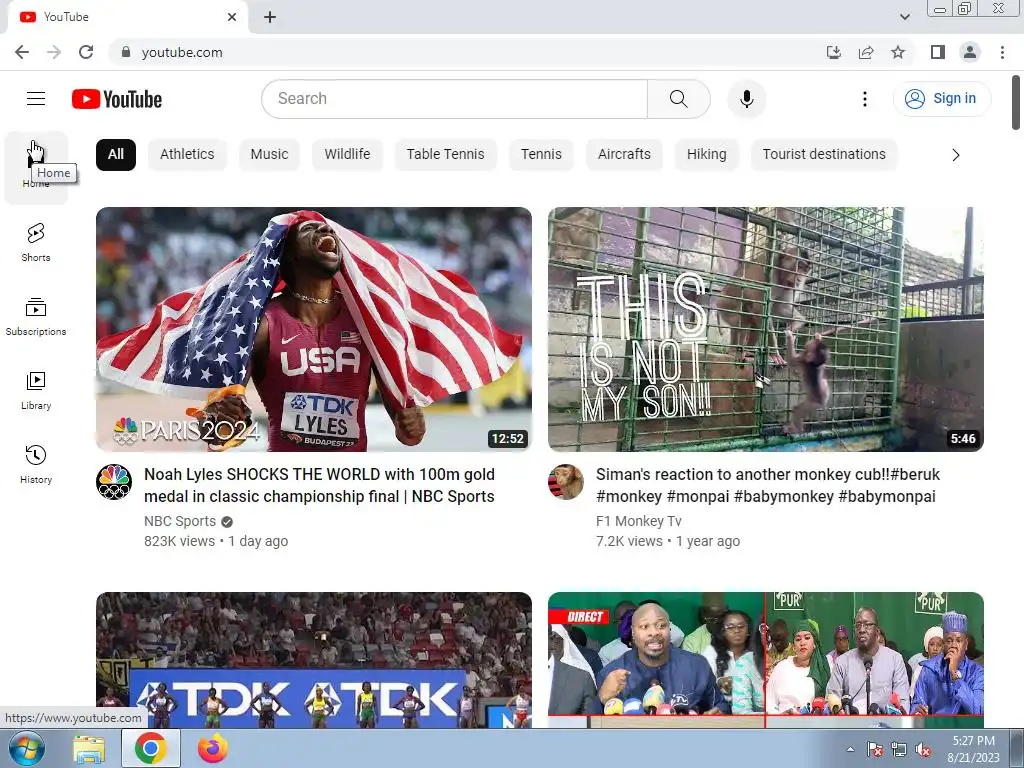Click the YouTube search field

click(x=455, y=99)
